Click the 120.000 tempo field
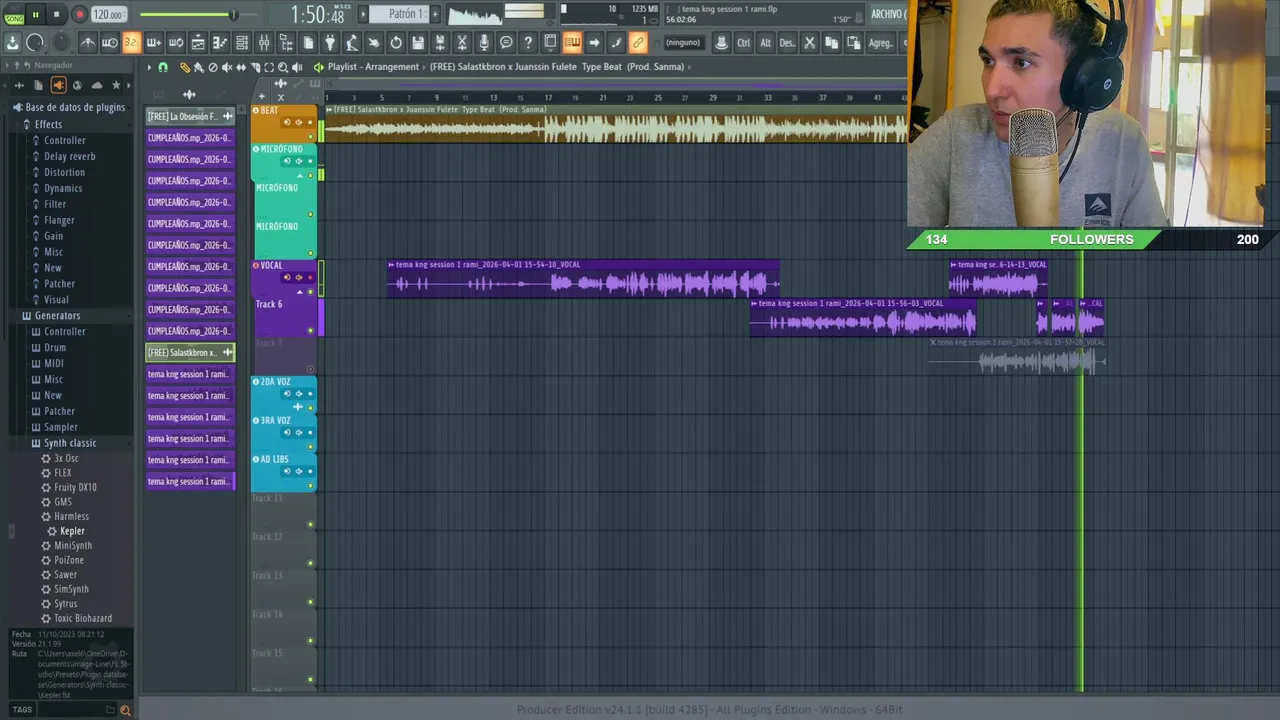 (108, 14)
